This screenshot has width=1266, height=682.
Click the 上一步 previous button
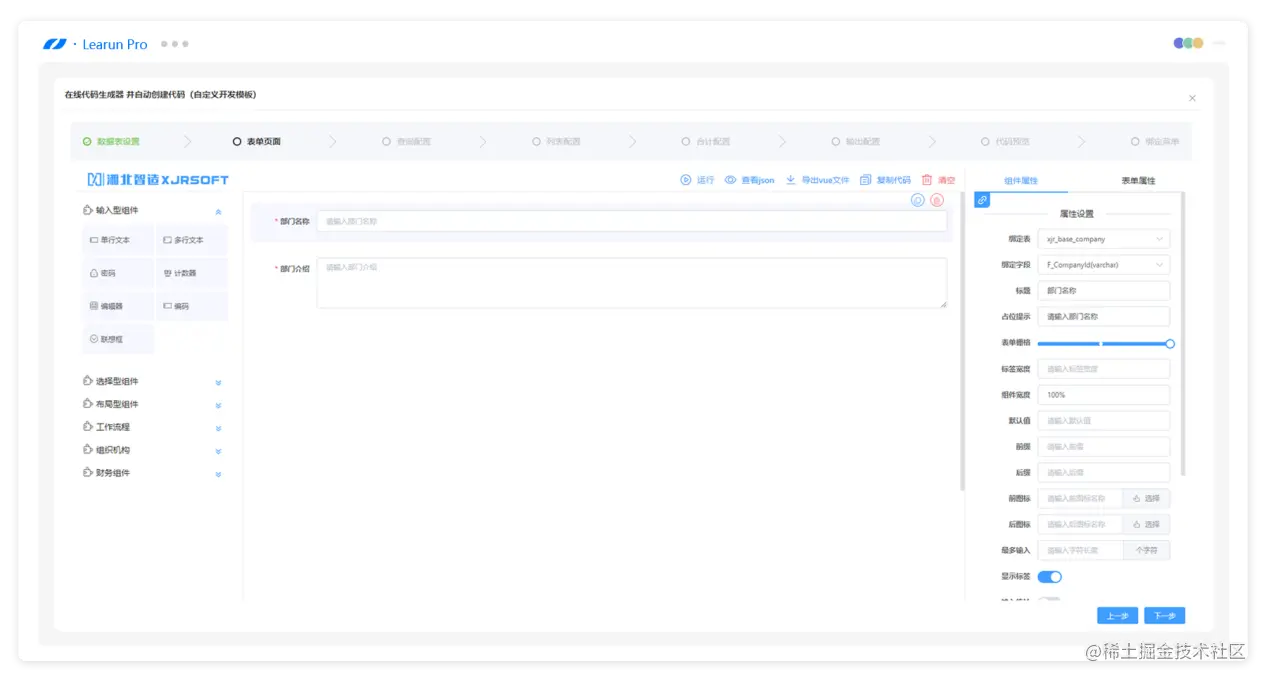point(1117,616)
